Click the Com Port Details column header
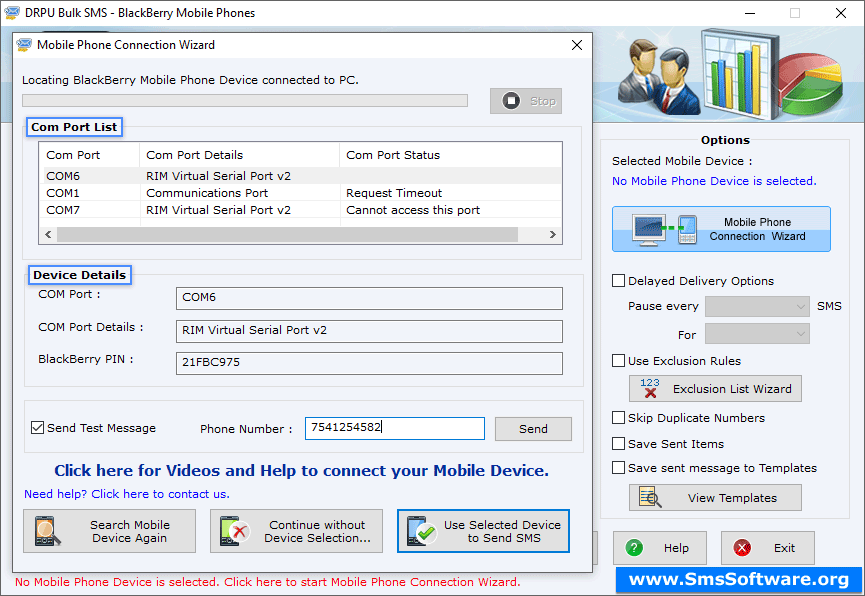The image size is (865, 596). pyautogui.click(x=239, y=155)
